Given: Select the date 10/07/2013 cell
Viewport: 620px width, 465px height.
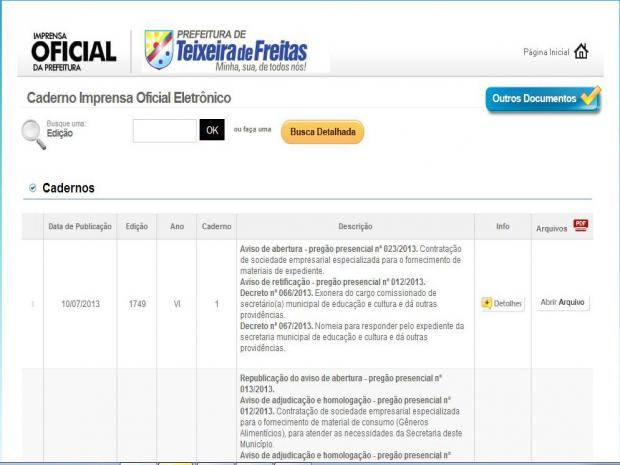Looking at the screenshot, I should coord(80,304).
